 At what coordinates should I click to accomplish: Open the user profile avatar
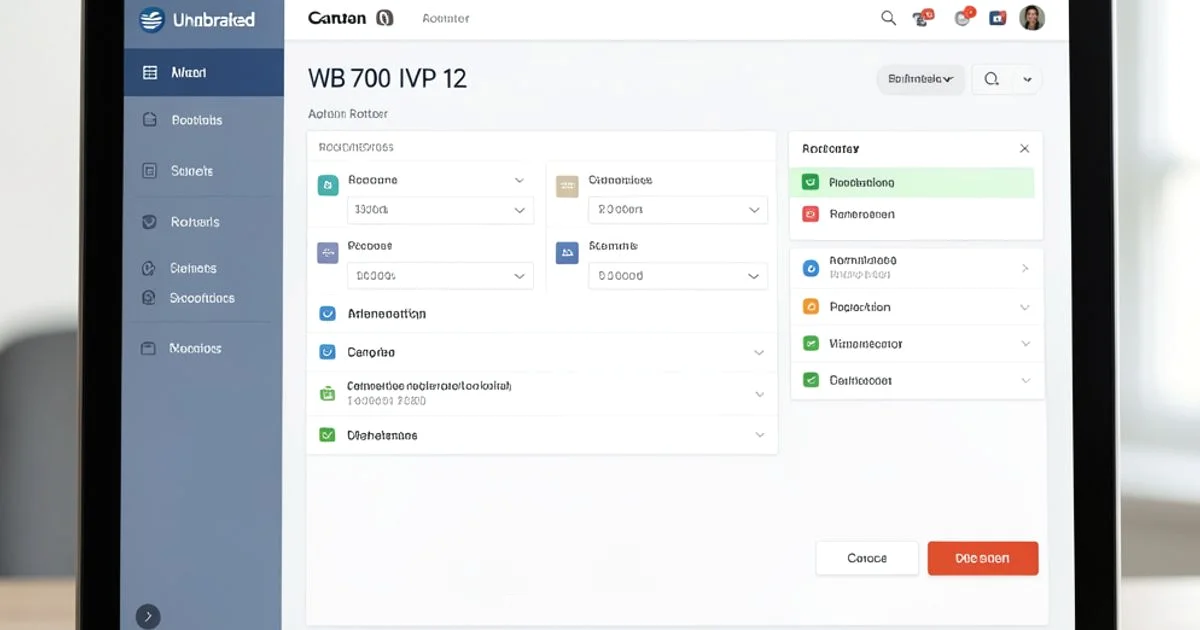point(1031,18)
